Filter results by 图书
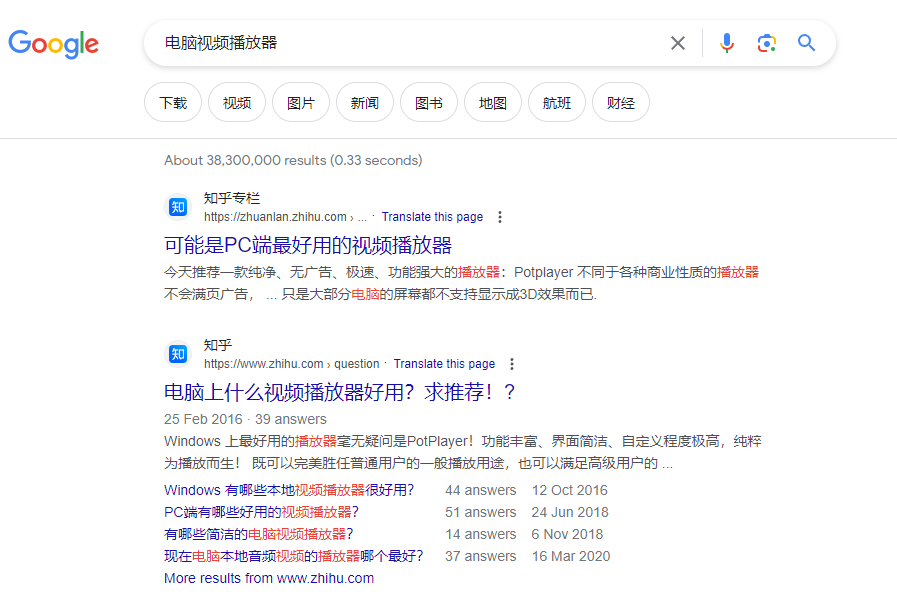 click(429, 102)
